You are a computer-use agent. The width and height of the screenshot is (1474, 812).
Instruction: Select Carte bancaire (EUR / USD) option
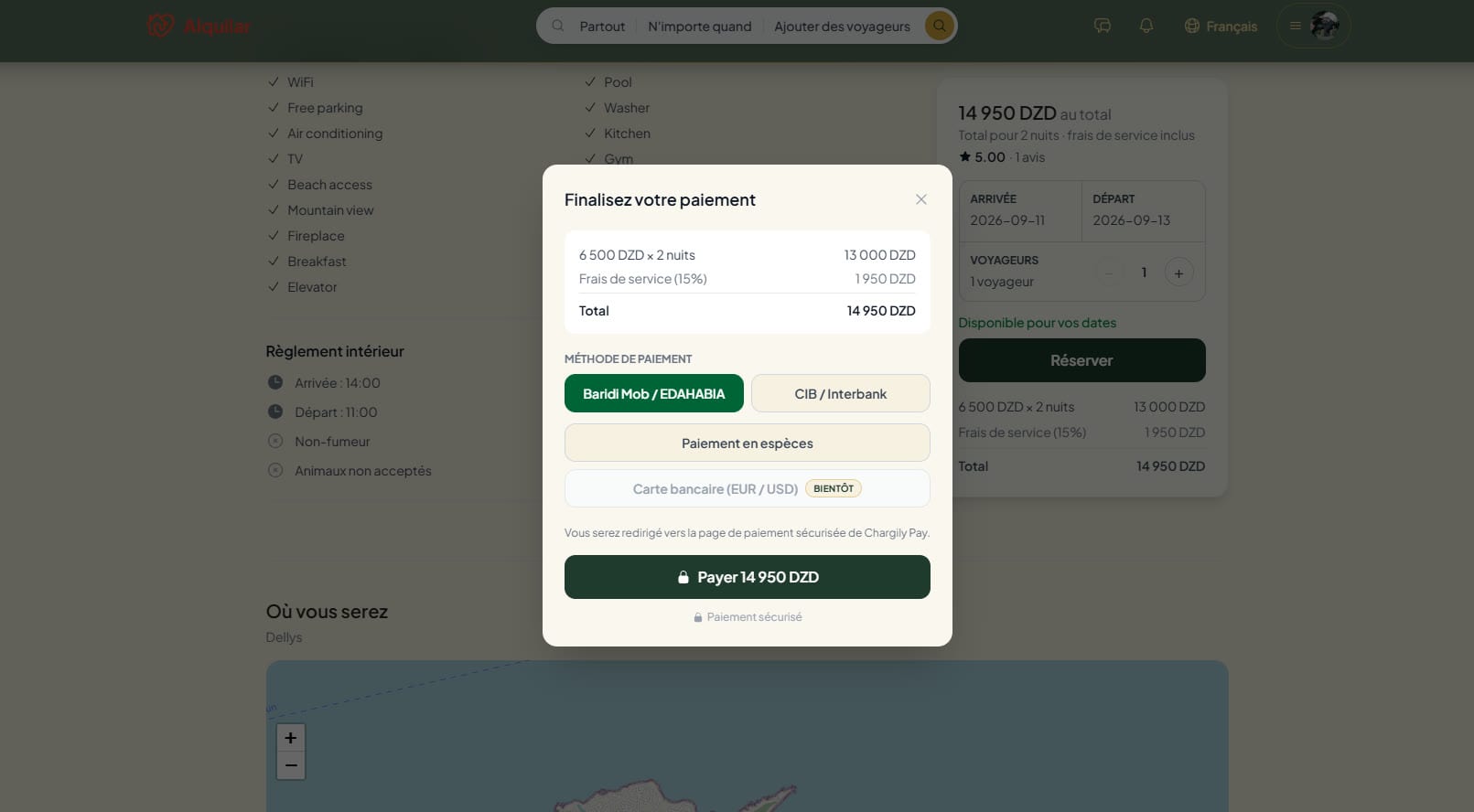tap(748, 488)
